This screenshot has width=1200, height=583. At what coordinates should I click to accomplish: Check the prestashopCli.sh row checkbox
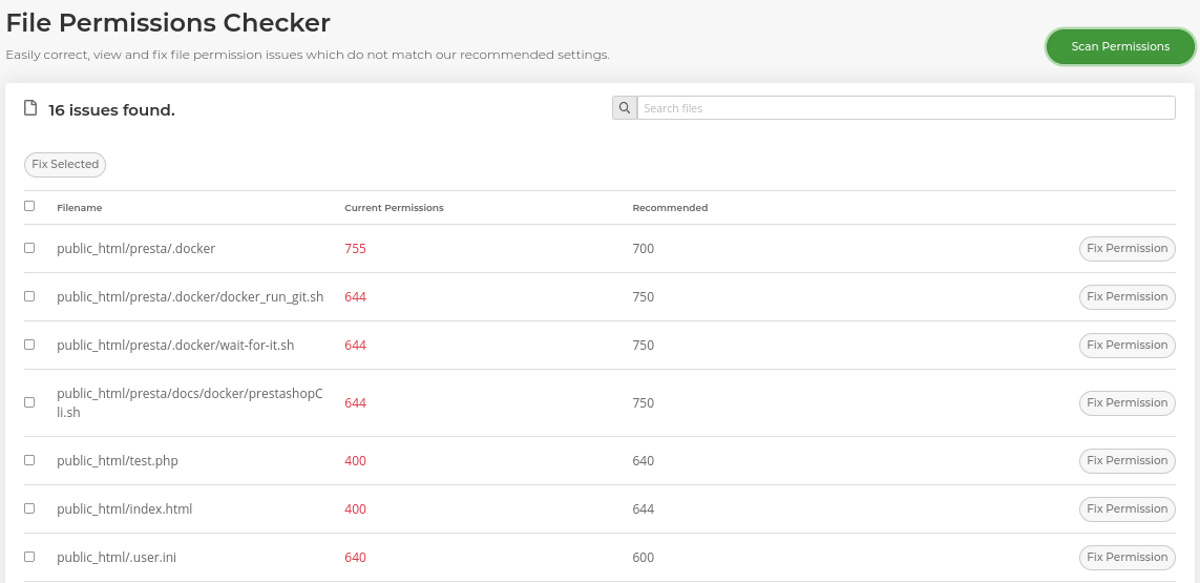29,402
